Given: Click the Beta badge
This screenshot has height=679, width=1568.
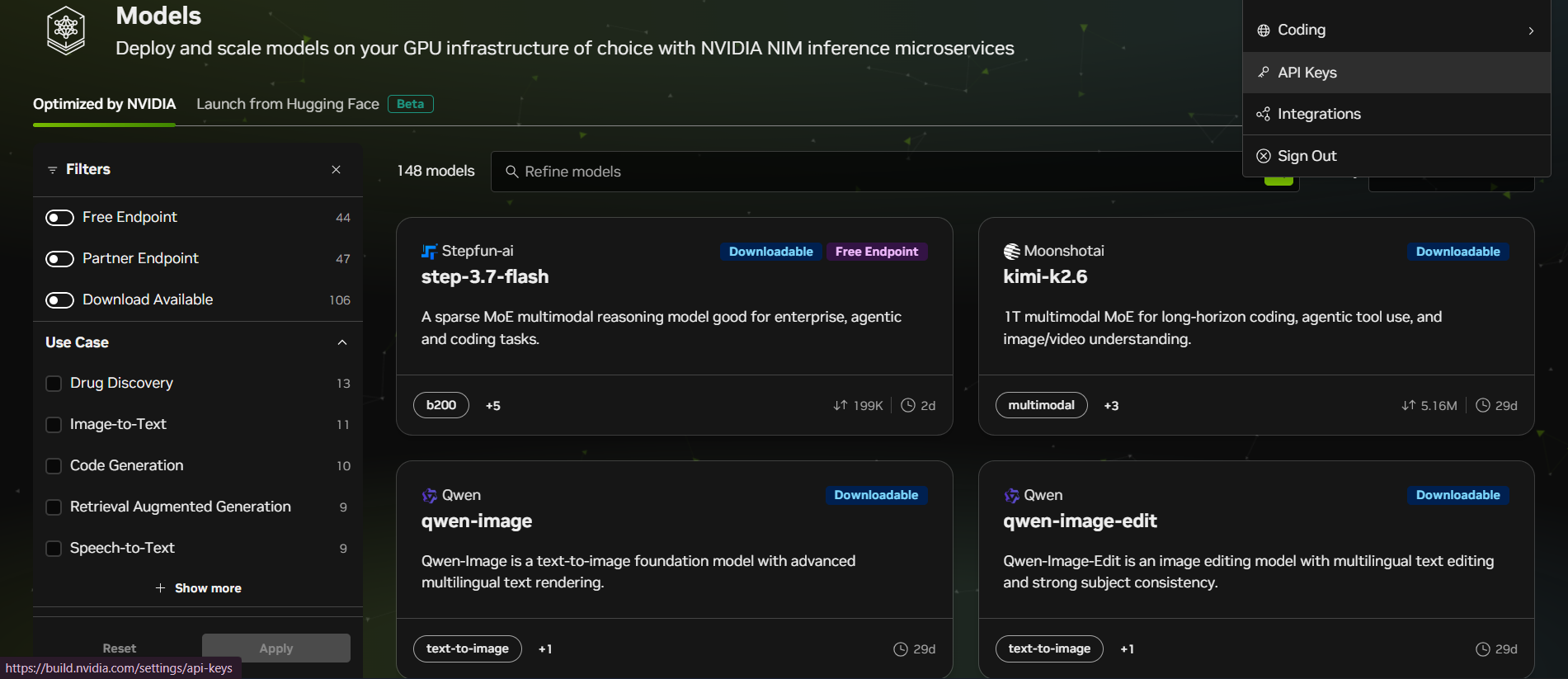Looking at the screenshot, I should coord(410,104).
